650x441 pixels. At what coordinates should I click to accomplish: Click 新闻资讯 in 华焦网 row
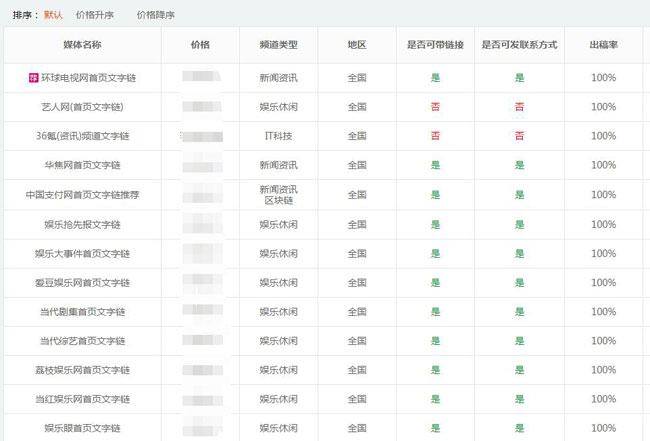click(x=279, y=165)
